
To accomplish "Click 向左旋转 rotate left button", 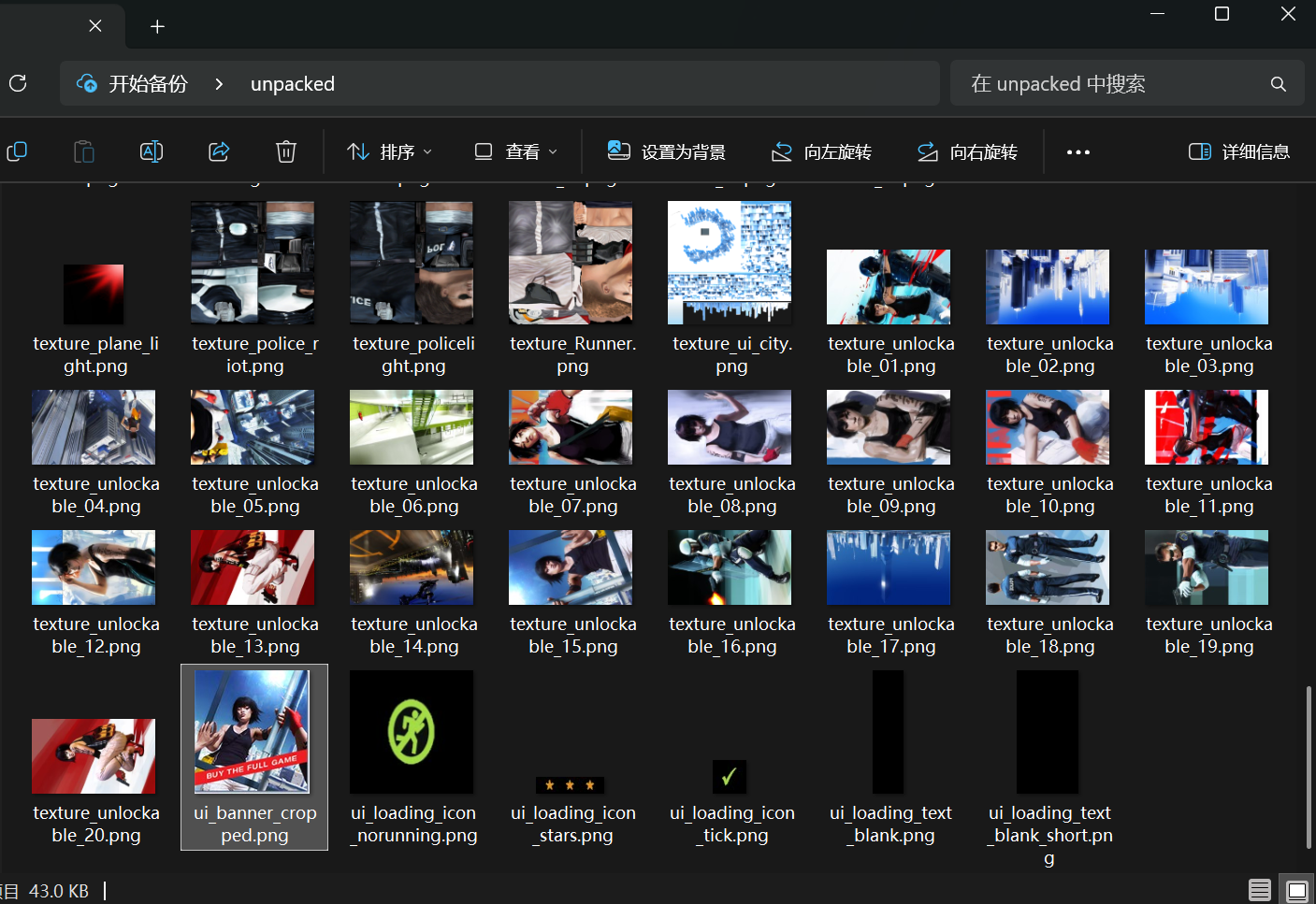I will [x=821, y=151].
